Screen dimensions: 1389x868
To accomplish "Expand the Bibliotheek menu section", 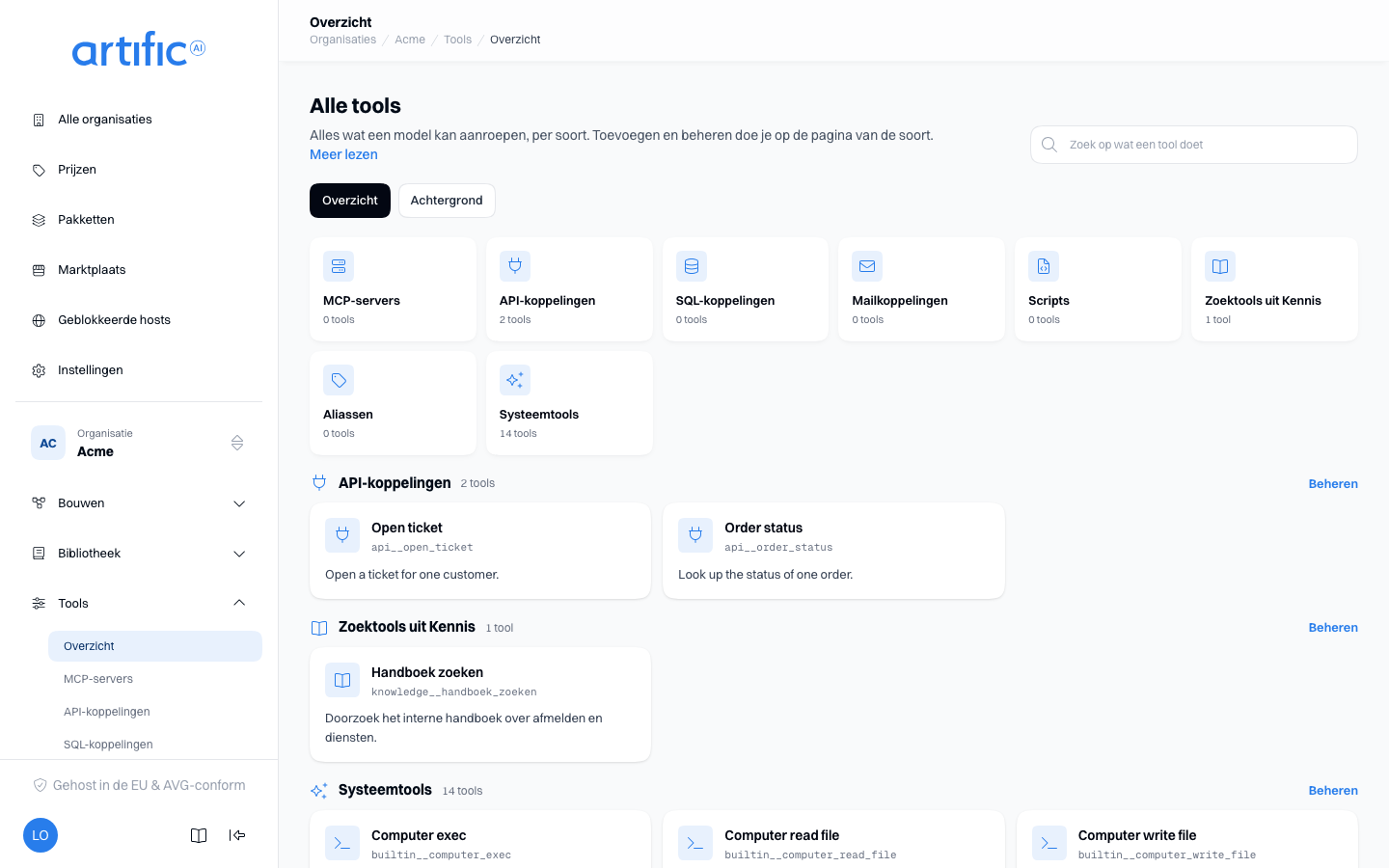I will [x=139, y=554].
